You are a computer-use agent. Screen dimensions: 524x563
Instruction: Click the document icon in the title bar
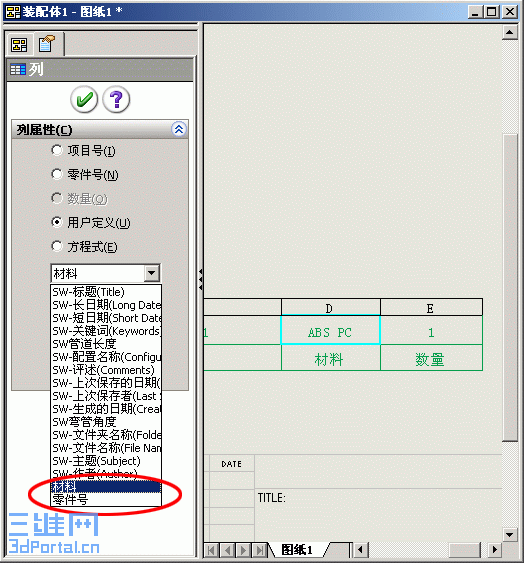coord(13,12)
